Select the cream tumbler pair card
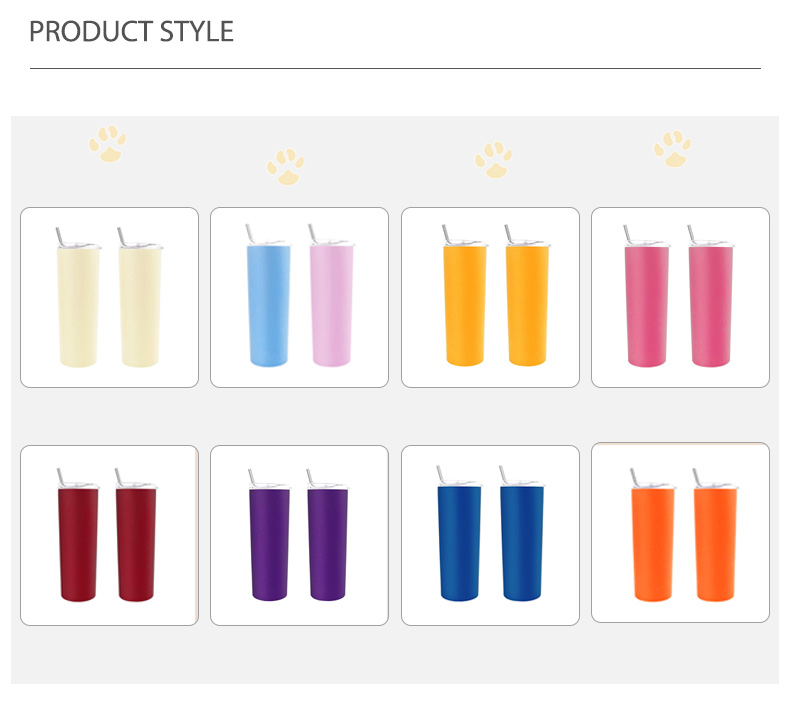 pos(109,297)
